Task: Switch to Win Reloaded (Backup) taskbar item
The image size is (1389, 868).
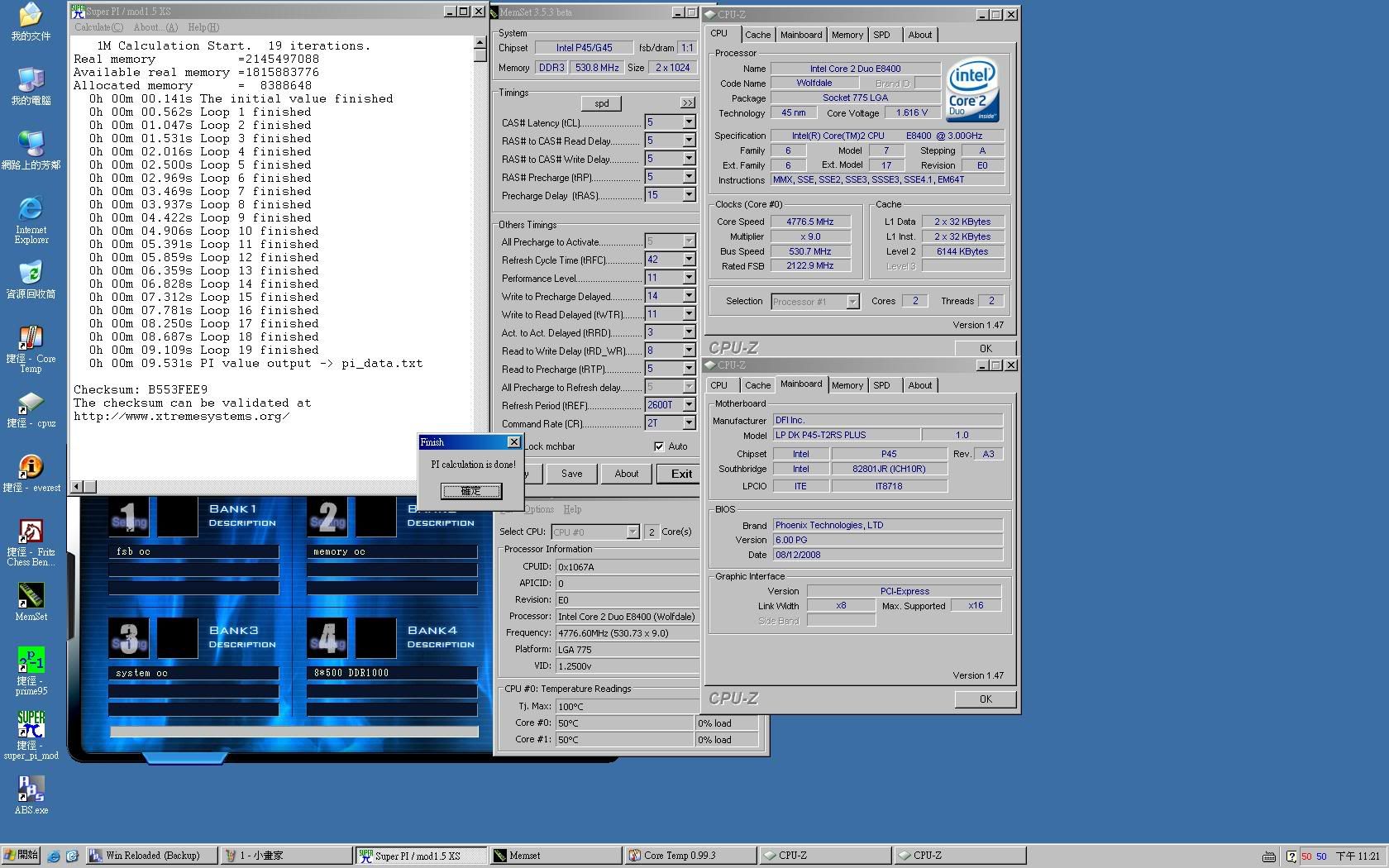Action: click(153, 856)
